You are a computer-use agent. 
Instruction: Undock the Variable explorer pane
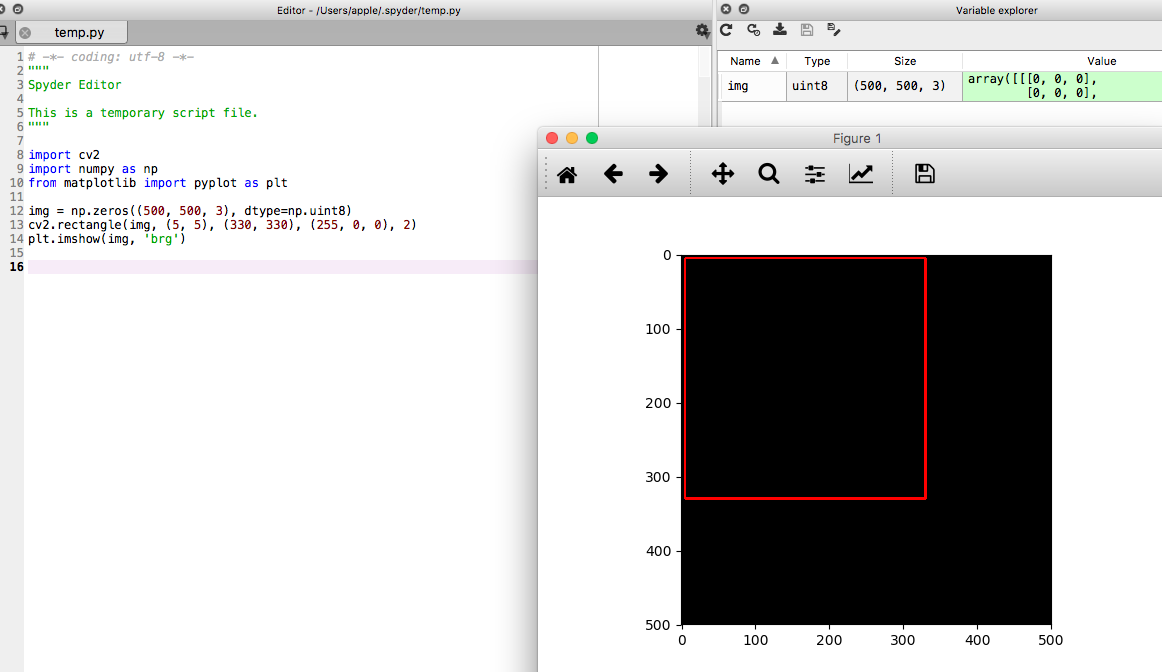coord(743,10)
